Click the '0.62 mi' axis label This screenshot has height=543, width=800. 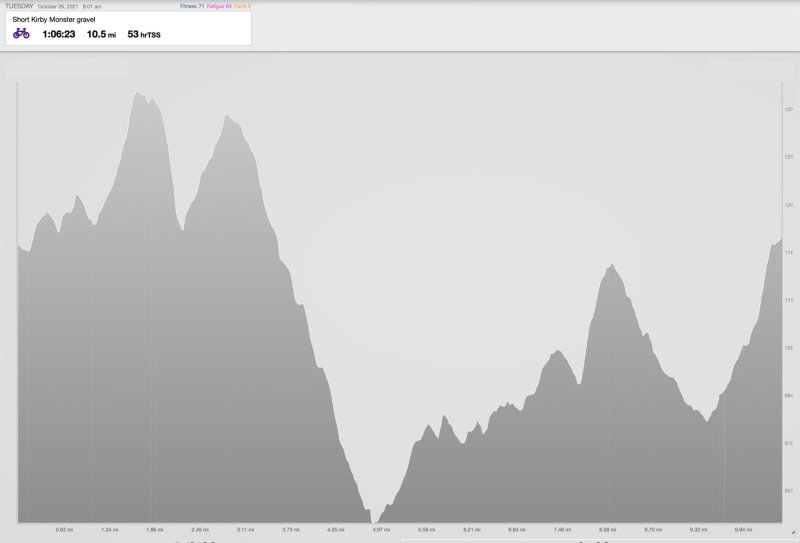click(64, 530)
